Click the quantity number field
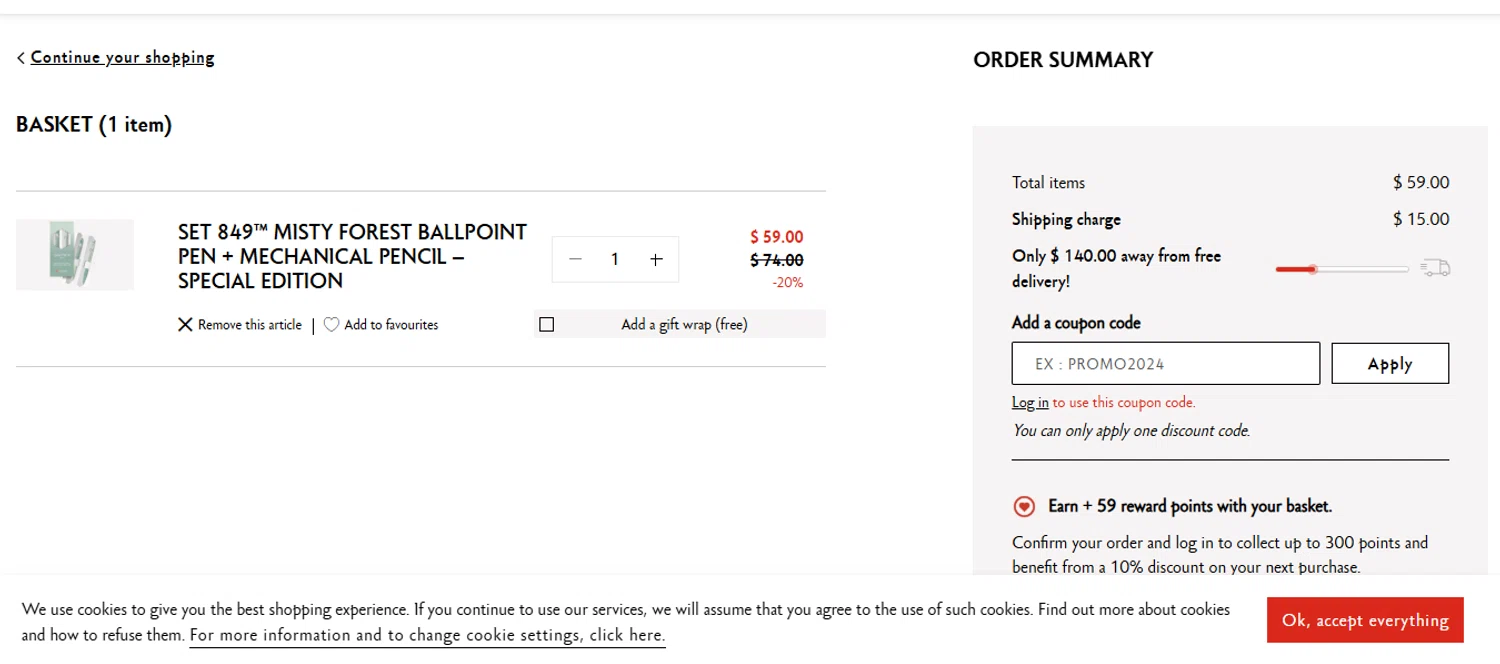 coord(615,260)
